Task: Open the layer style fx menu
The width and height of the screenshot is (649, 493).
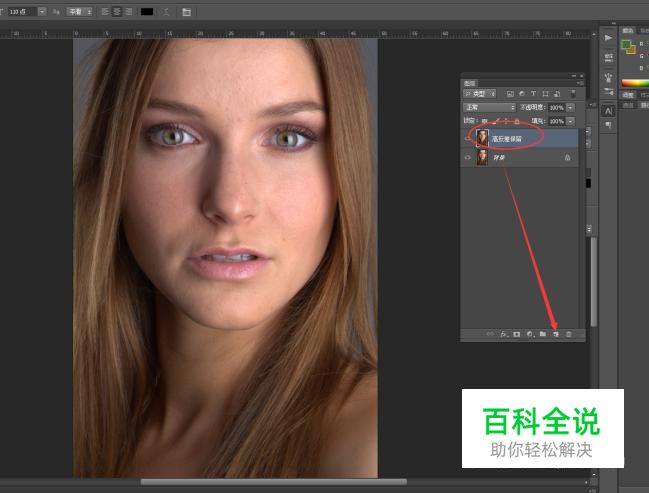Action: (x=503, y=333)
